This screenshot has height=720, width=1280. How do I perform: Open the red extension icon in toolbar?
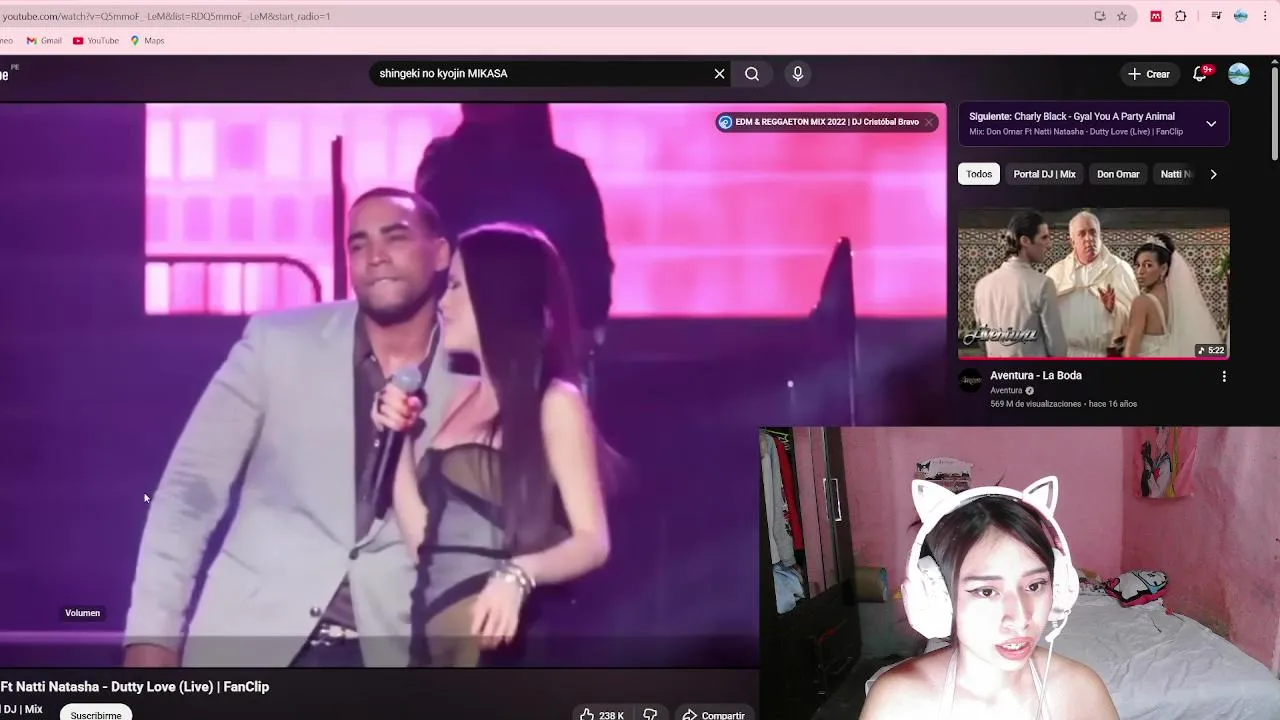1156,16
